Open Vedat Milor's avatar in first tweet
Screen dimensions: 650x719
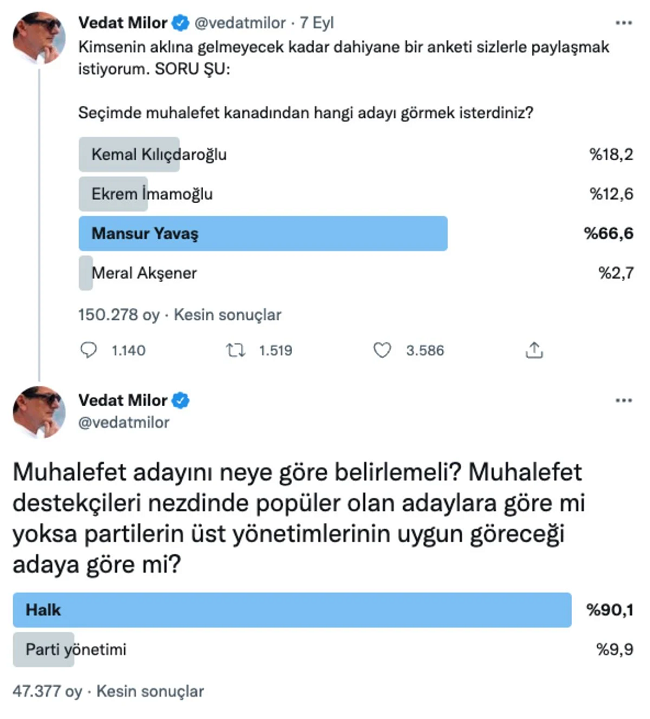tap(39, 38)
